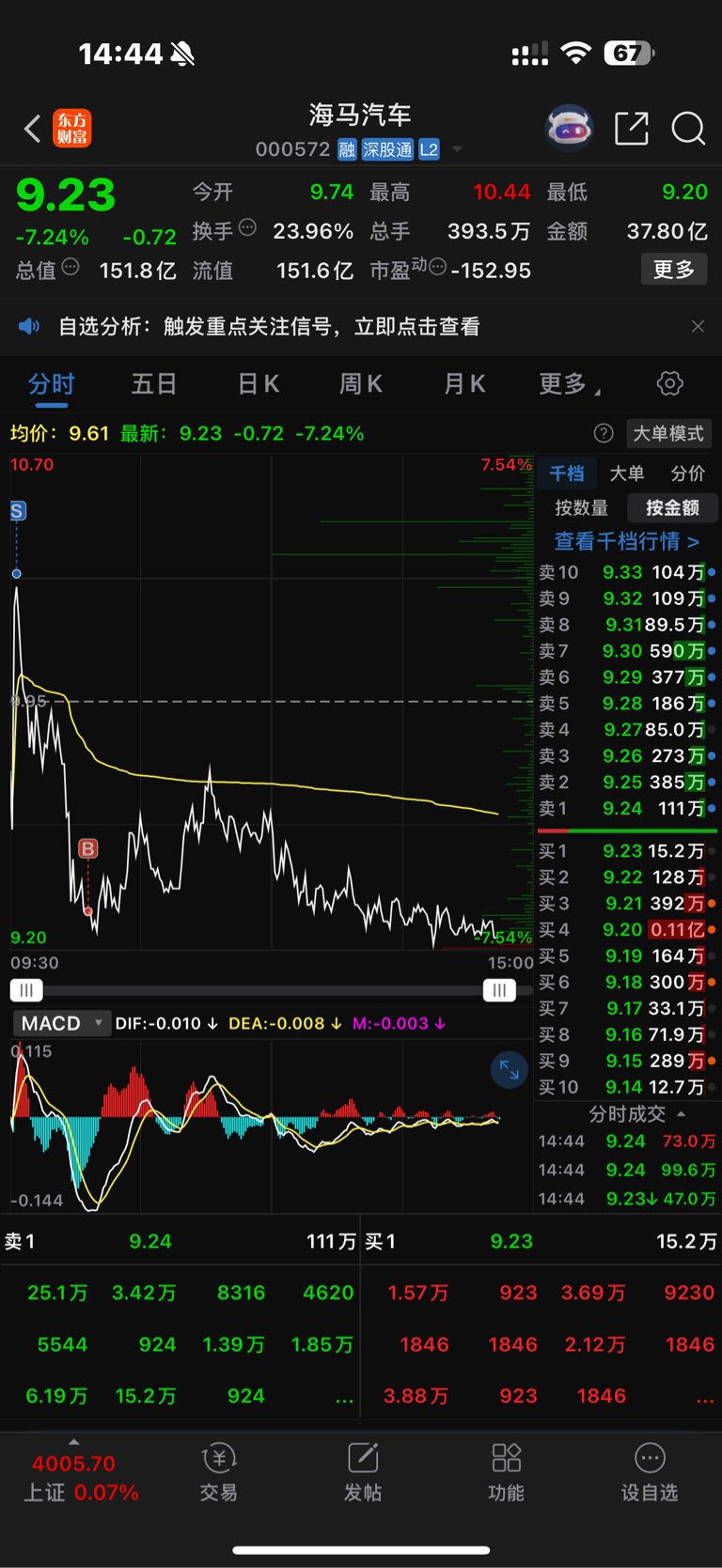Tap the speaker announcement icon
This screenshot has height=1568, width=722.
29,326
